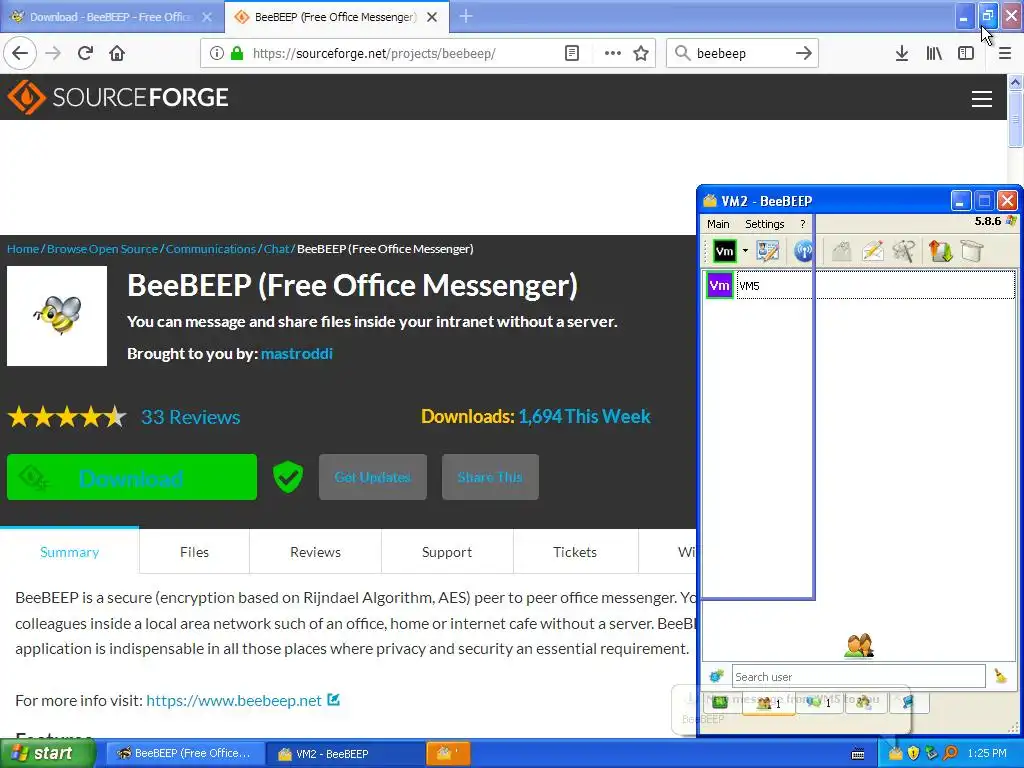Open the SourceForge site hamburger menu
Screen dimensions: 1024x768
(982, 98)
